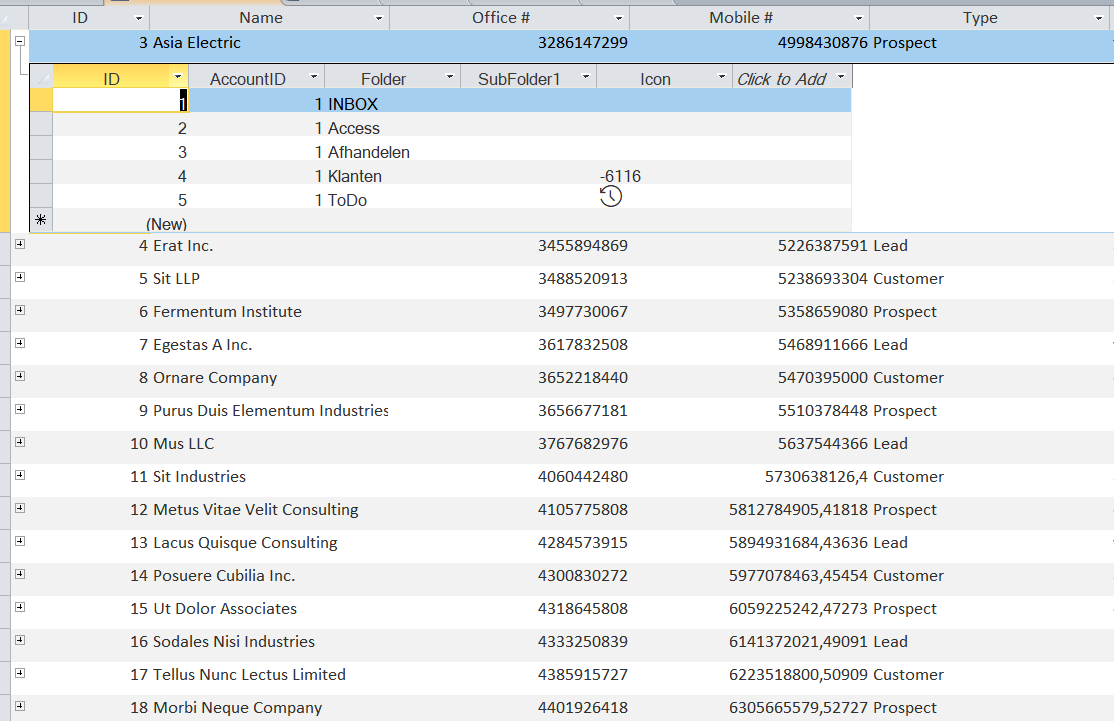Viewport: 1114px width, 721px height.
Task: Expand the Ut Dolor Associates row
Action: point(20,607)
